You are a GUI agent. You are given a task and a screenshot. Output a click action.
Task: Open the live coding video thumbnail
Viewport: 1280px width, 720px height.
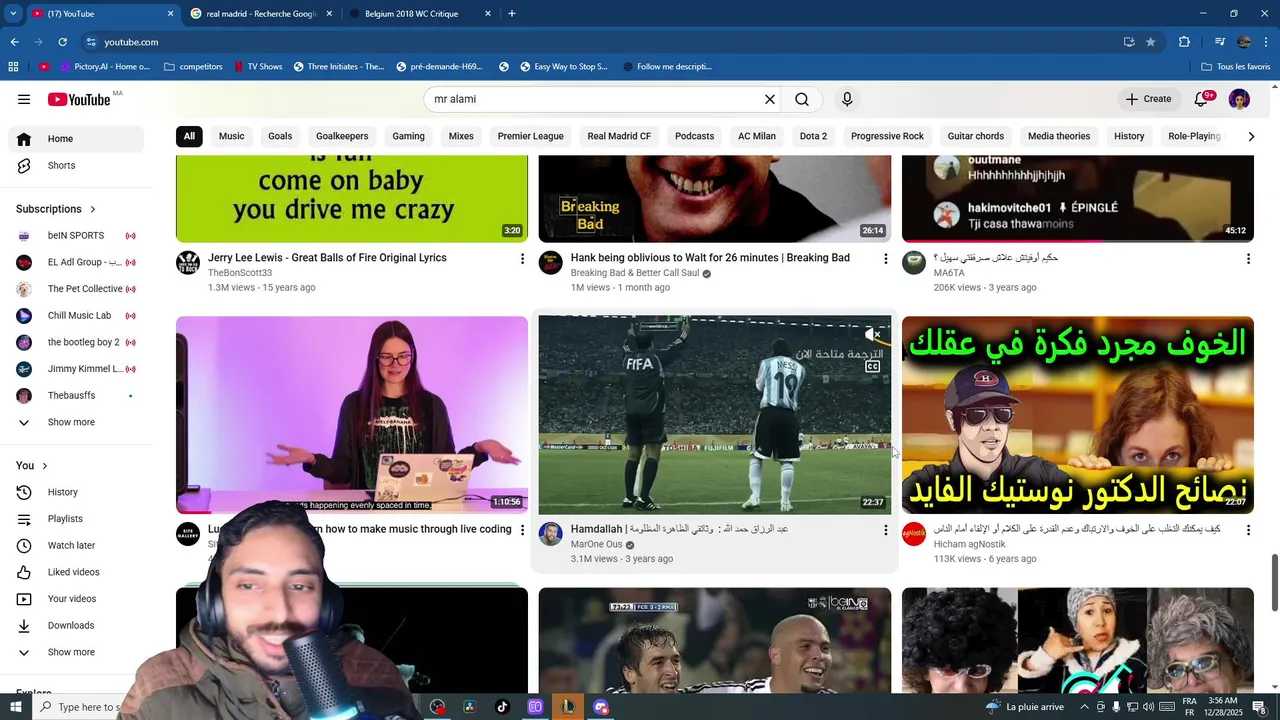352,415
